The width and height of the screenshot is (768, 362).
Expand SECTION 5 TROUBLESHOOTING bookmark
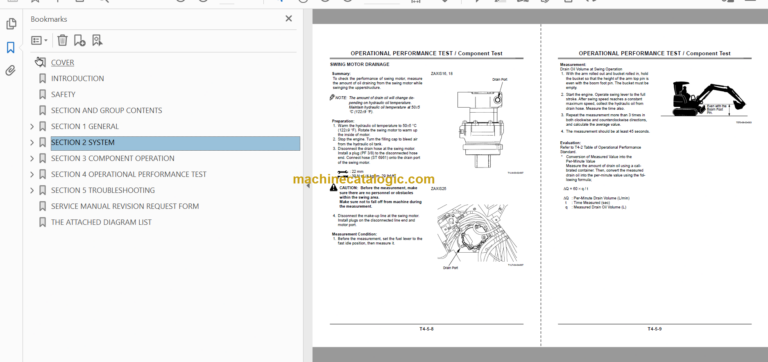click(32, 190)
